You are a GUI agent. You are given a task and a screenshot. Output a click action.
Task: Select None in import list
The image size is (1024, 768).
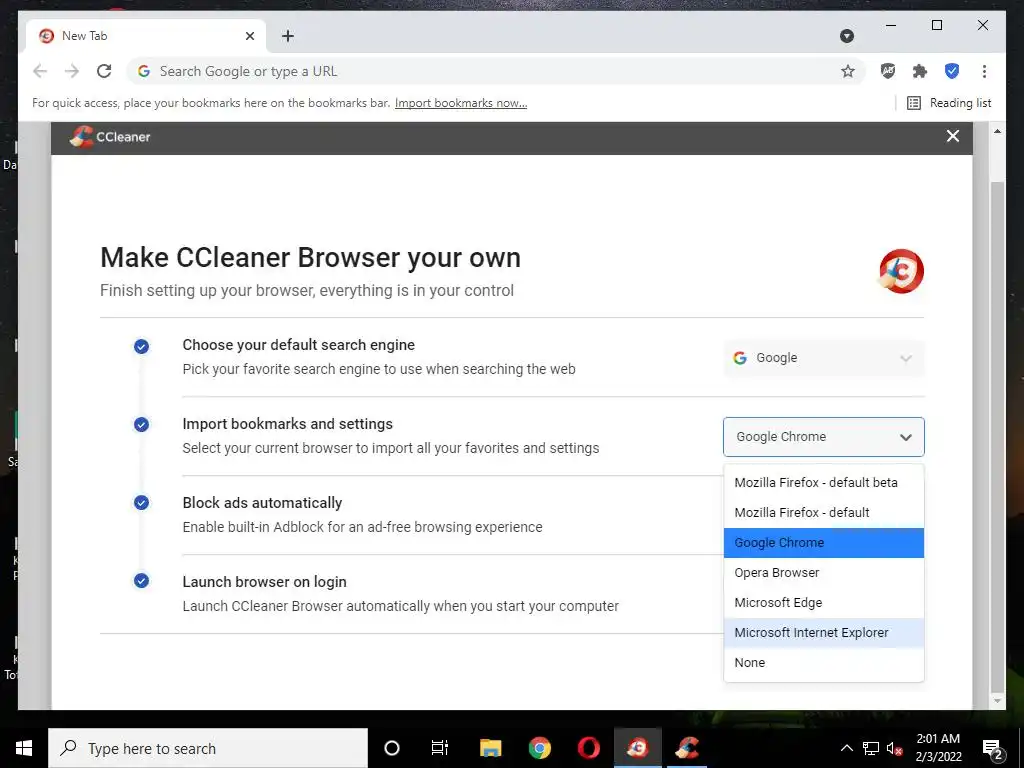click(824, 663)
